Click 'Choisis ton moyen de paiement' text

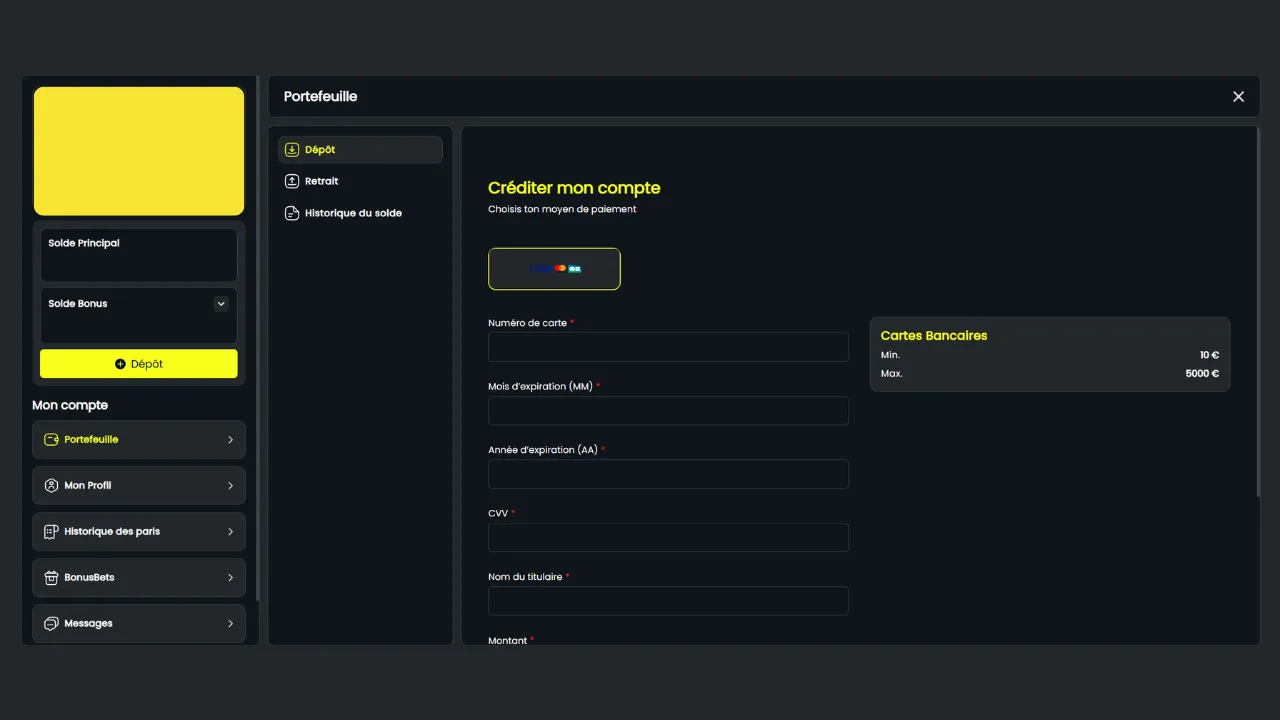562,210
